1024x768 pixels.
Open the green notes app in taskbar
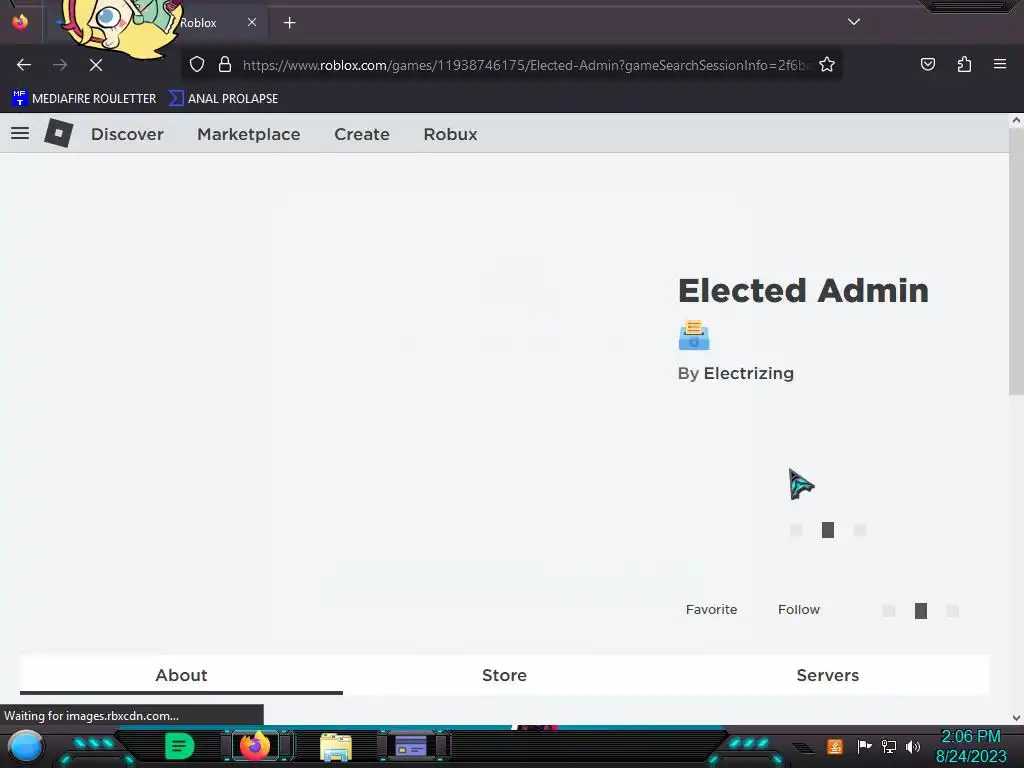click(179, 746)
